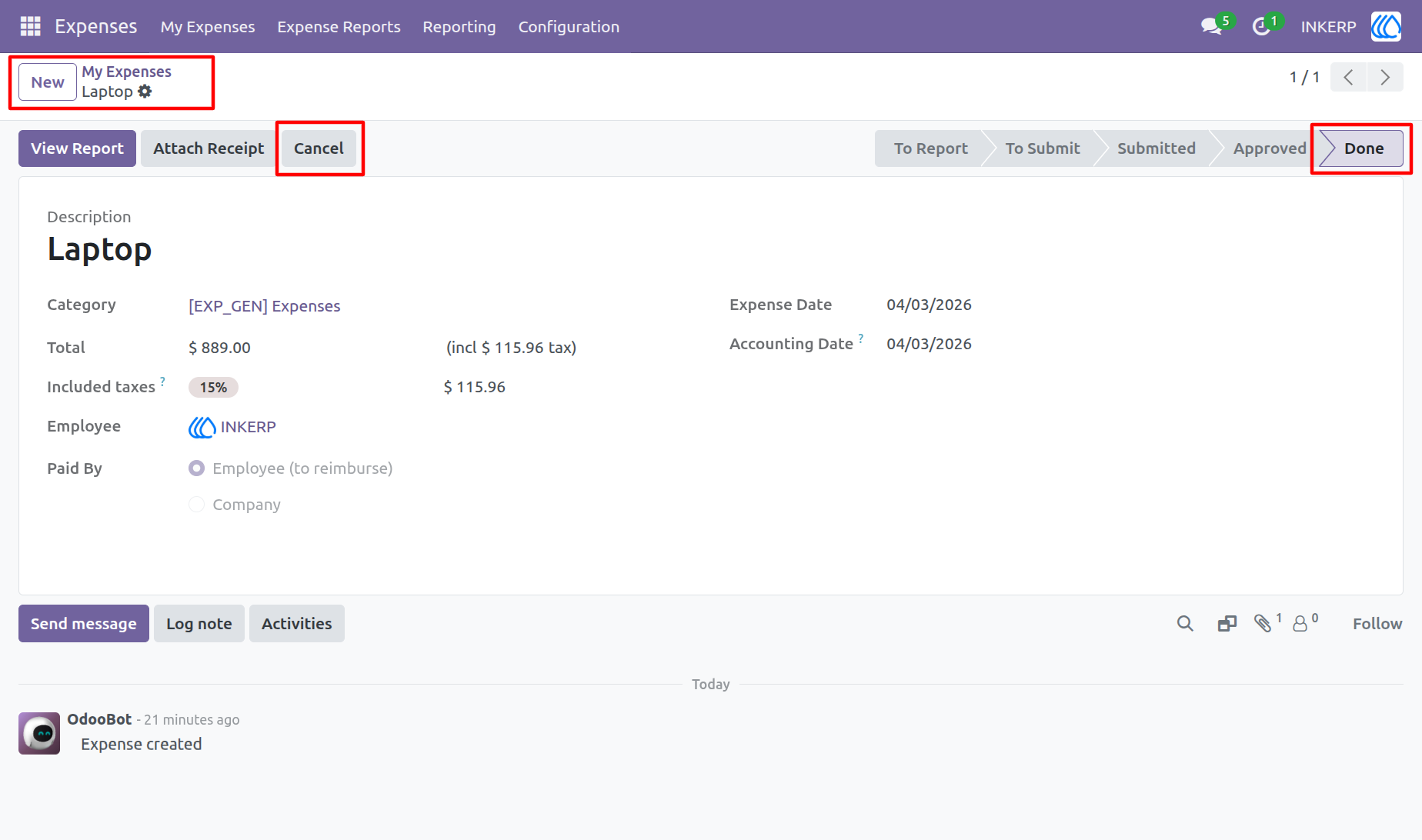
Task: Open the Reporting menu
Action: click(459, 26)
